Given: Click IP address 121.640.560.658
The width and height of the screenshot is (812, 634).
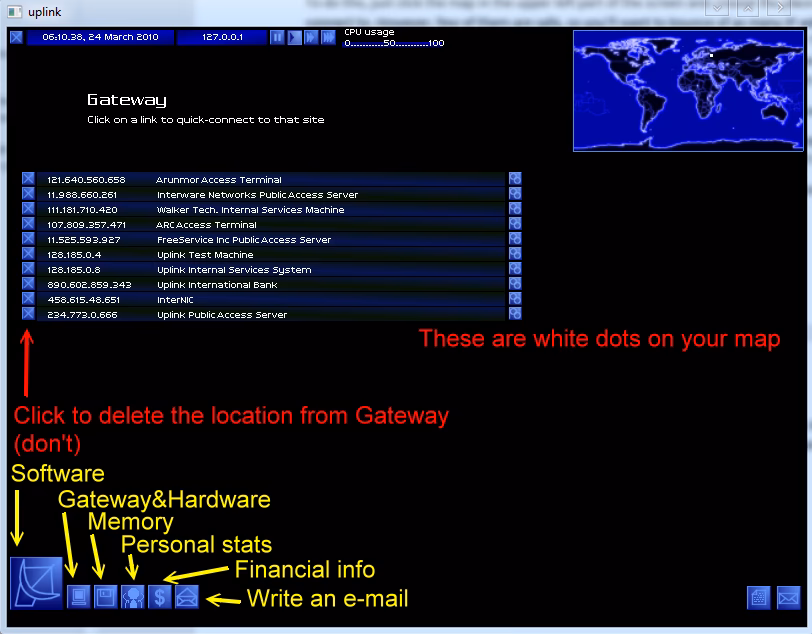Looking at the screenshot, I should (86, 180).
